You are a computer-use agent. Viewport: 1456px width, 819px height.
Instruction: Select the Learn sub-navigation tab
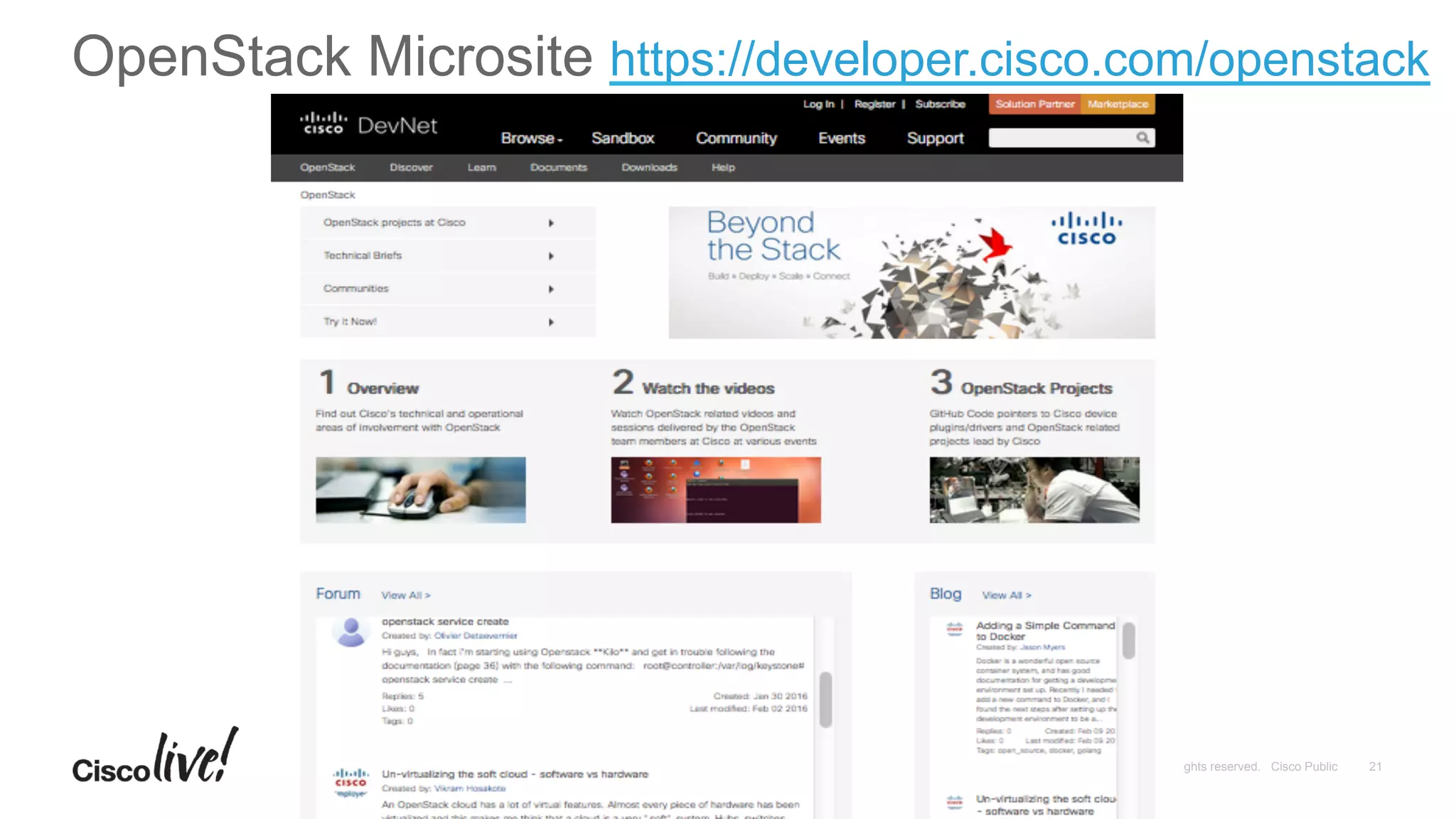[x=481, y=168]
